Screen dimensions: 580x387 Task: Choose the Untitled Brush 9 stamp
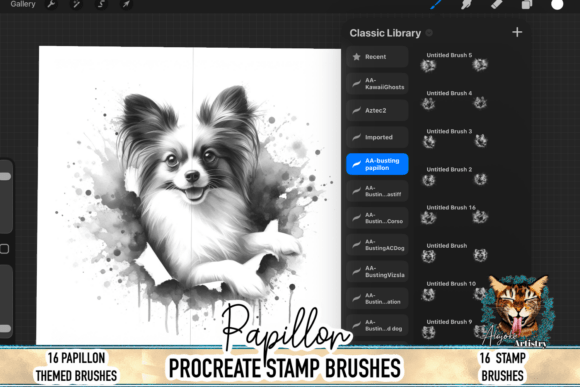tap(454, 329)
